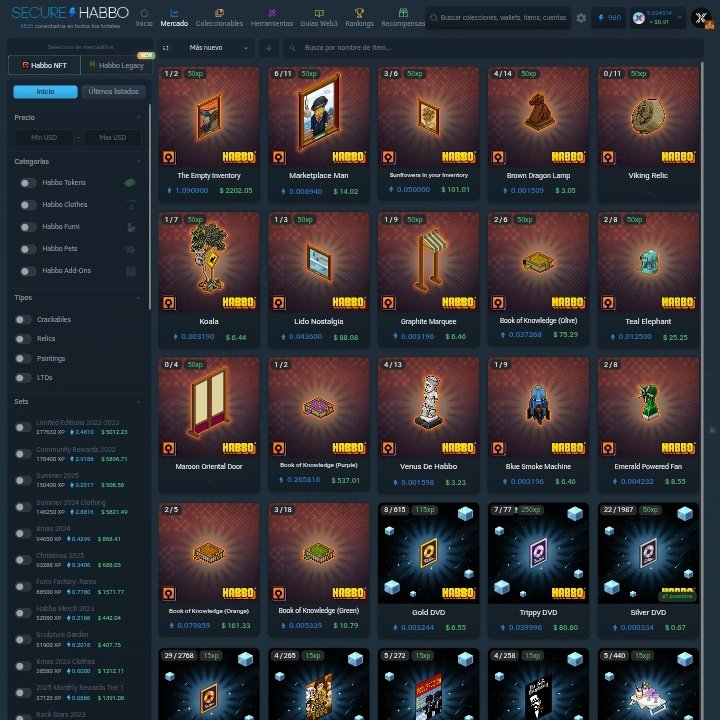Click the HABBO logo on Gold DVD card
The height and width of the screenshot is (720, 720).
click(x=458, y=593)
